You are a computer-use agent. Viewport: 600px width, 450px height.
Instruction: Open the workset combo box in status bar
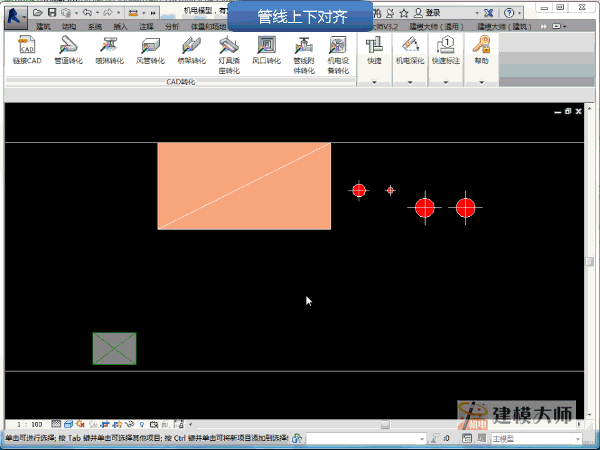[366, 439]
